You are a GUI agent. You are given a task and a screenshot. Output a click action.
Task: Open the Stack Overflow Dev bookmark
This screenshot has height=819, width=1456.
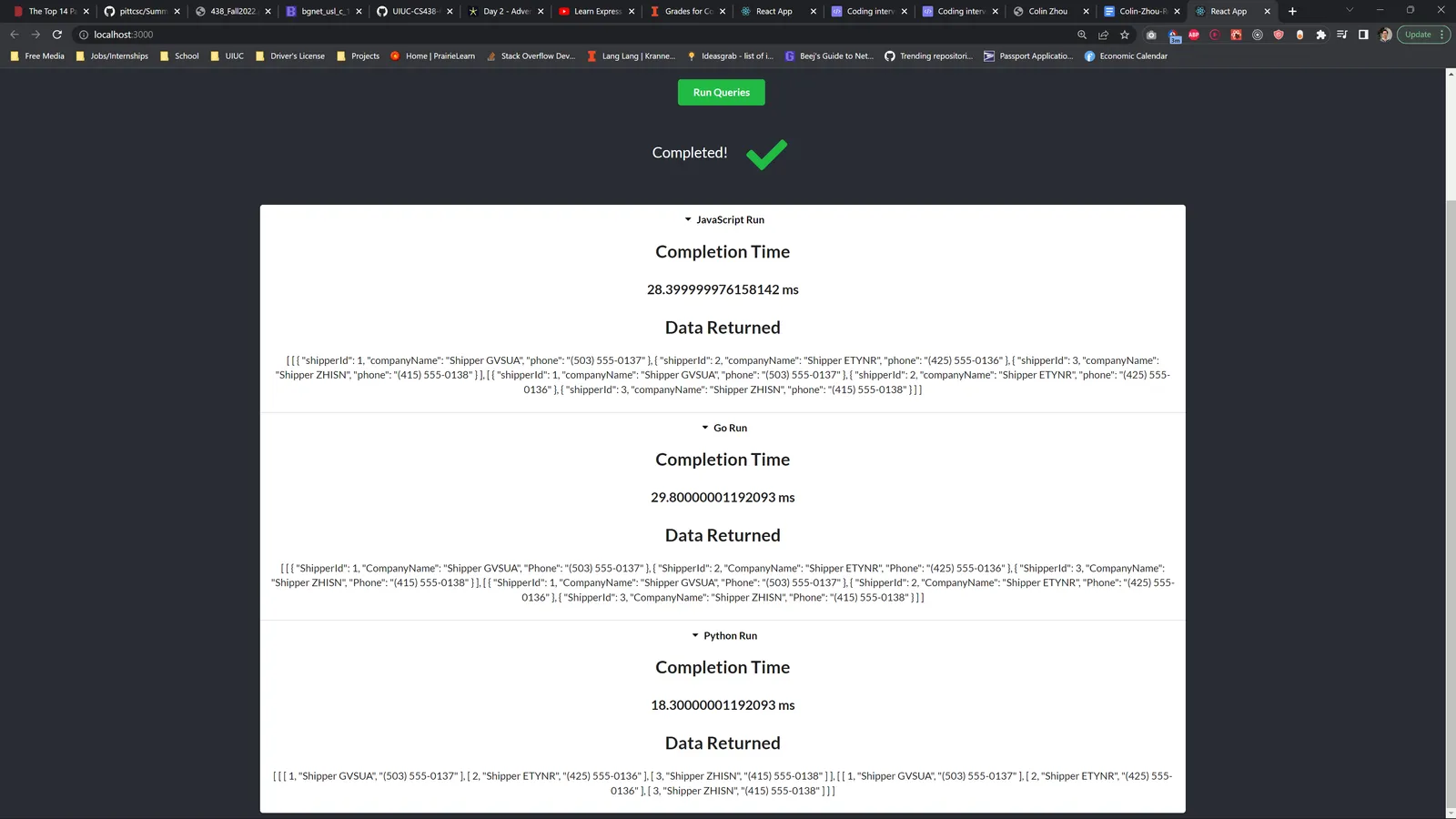(x=531, y=56)
